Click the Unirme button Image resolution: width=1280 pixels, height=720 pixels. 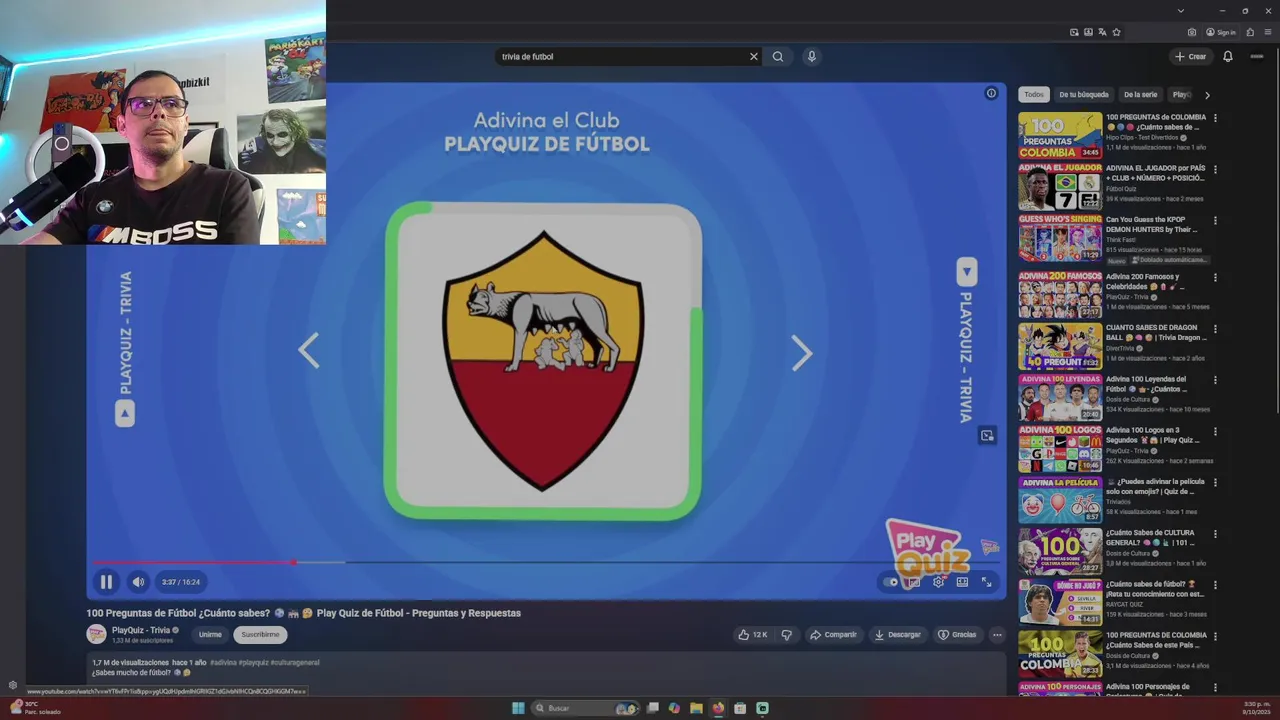[x=210, y=634]
